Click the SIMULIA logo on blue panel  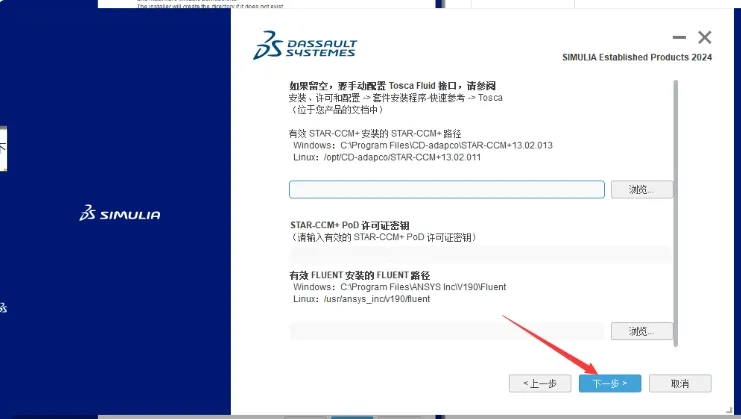(x=120, y=213)
